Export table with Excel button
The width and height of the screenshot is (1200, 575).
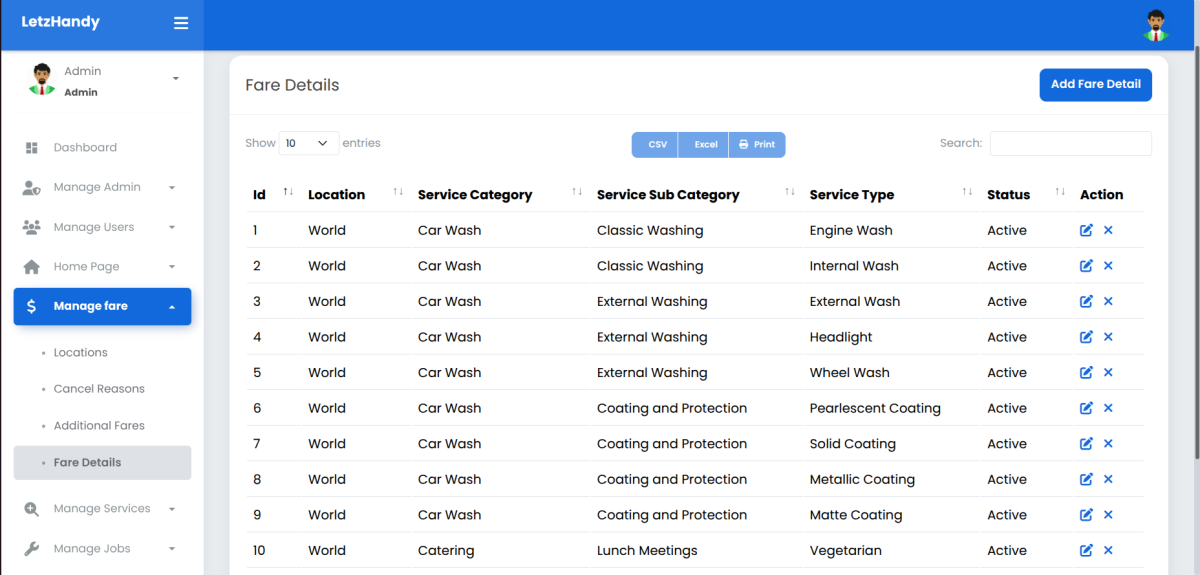coord(705,144)
